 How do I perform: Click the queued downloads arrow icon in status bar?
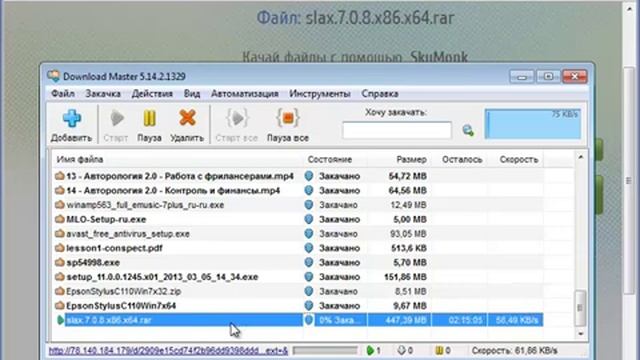coord(401,350)
